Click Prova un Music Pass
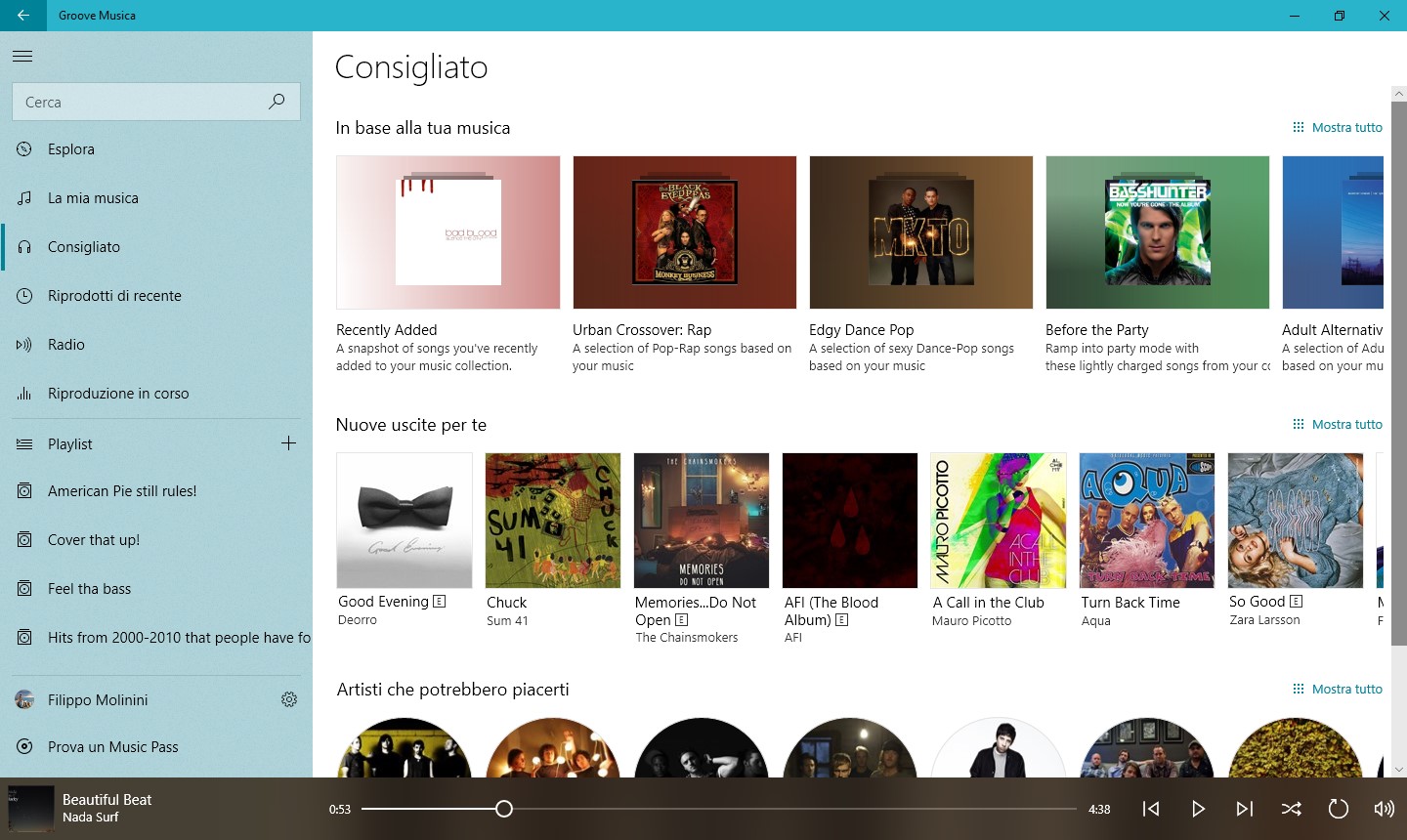The image size is (1407, 840). pyautogui.click(x=156, y=747)
